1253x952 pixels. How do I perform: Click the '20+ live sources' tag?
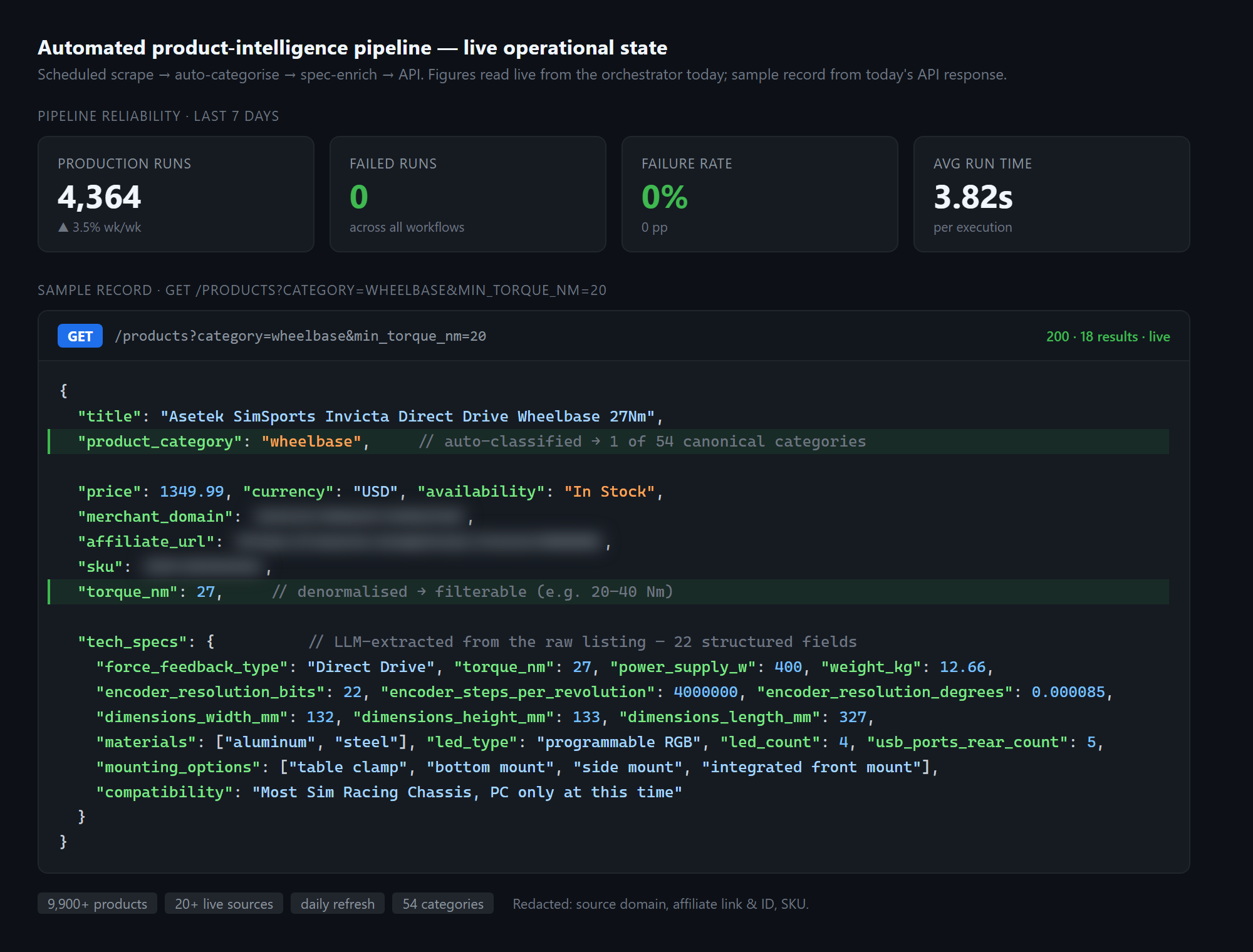[224, 904]
